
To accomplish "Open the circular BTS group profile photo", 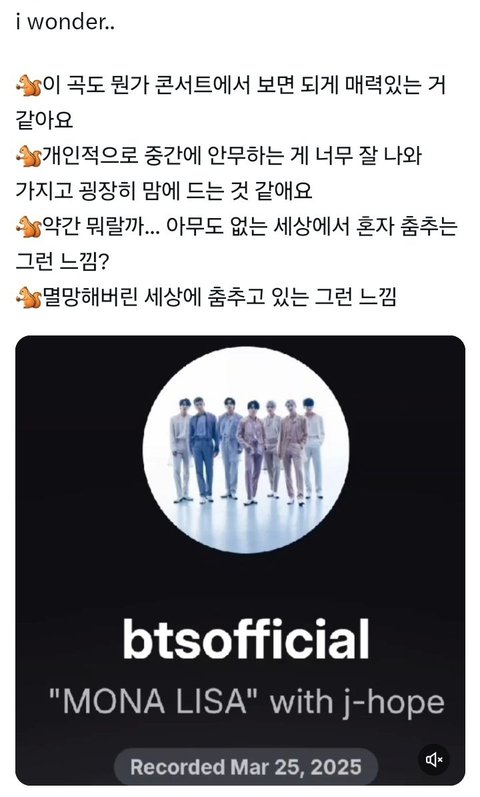I will 246,449.
